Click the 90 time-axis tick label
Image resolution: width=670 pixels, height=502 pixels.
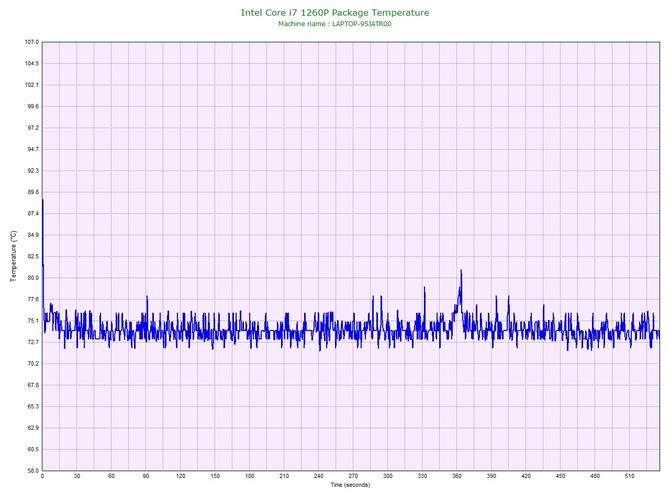[146, 476]
